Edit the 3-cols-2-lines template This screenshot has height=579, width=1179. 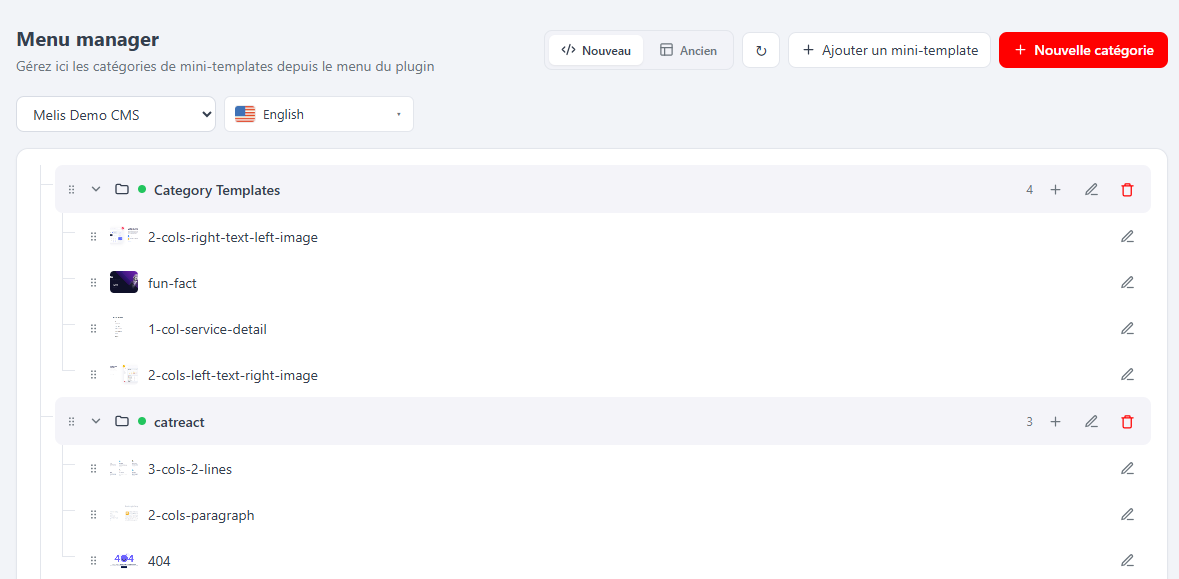(1127, 468)
